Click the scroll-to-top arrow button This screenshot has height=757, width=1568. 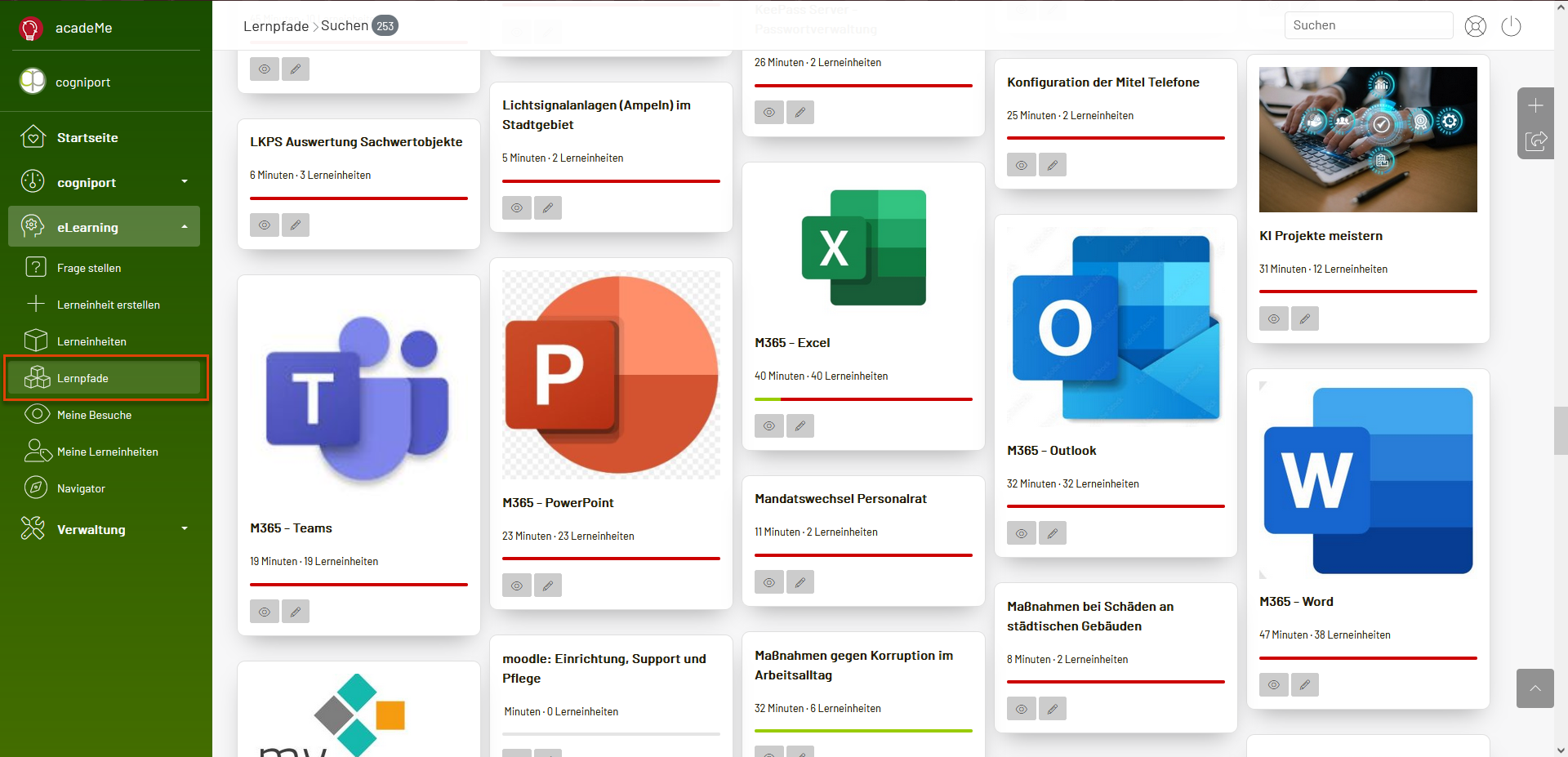[1535, 688]
